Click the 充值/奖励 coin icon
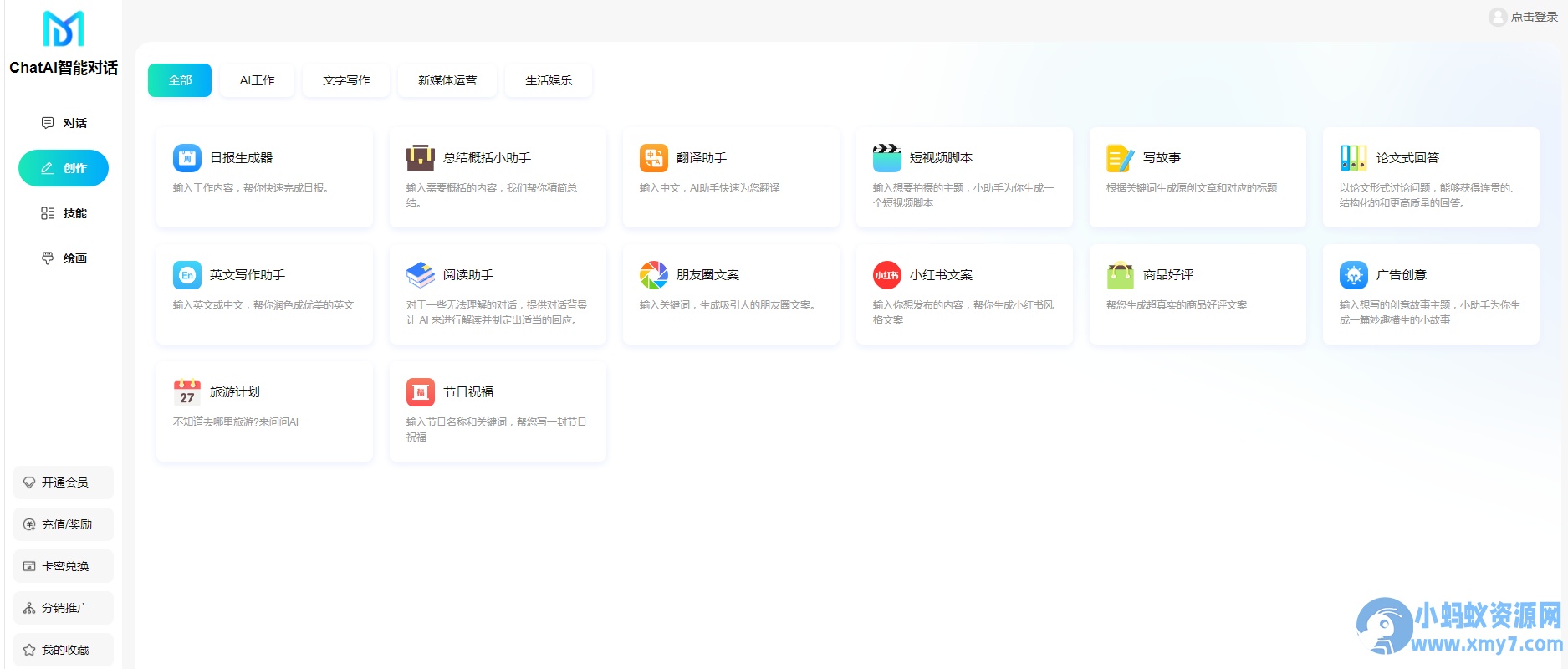Screen dimensions: 1568x669 click(29, 524)
